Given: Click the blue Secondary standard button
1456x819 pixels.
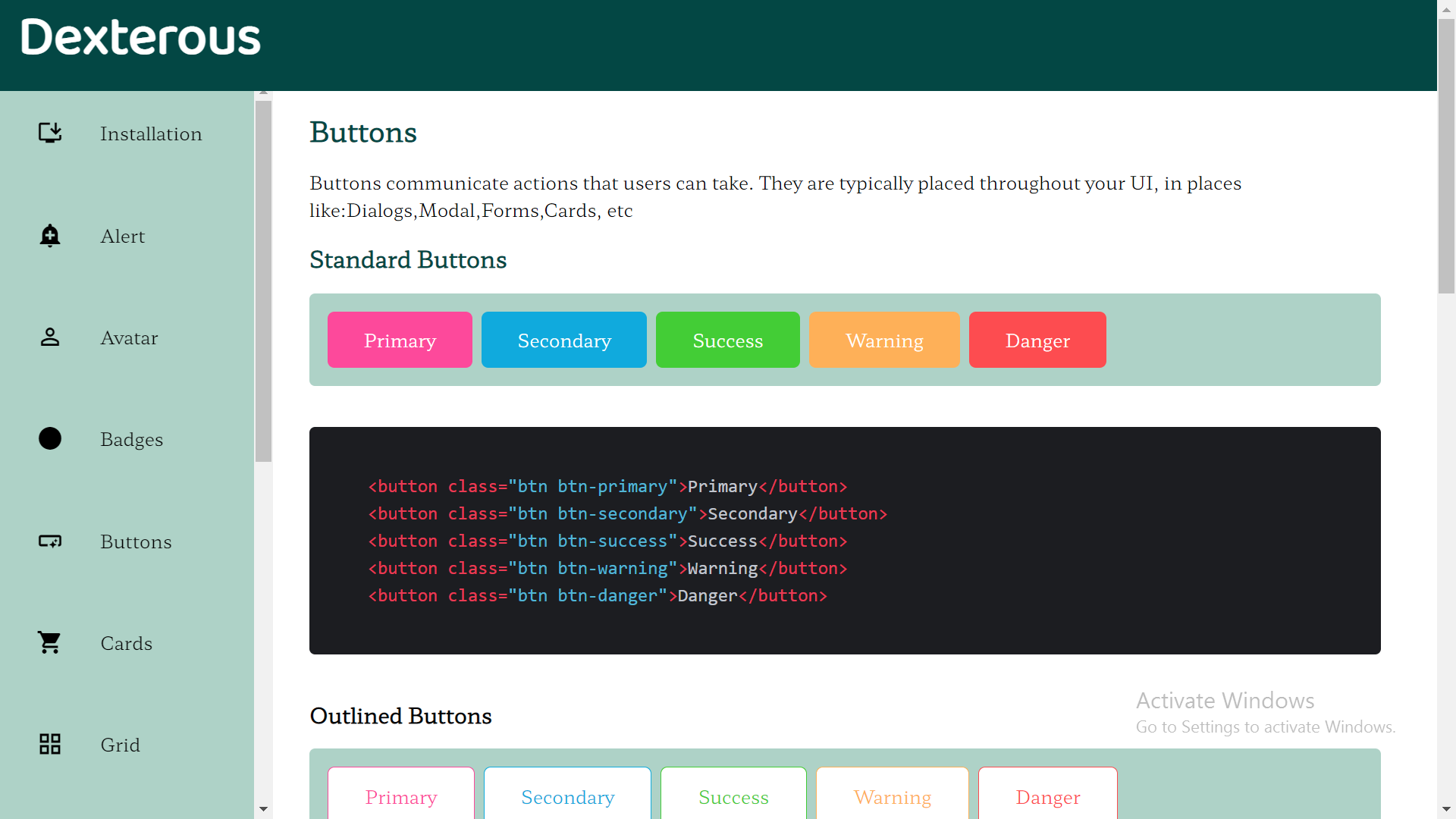Looking at the screenshot, I should click(x=563, y=340).
